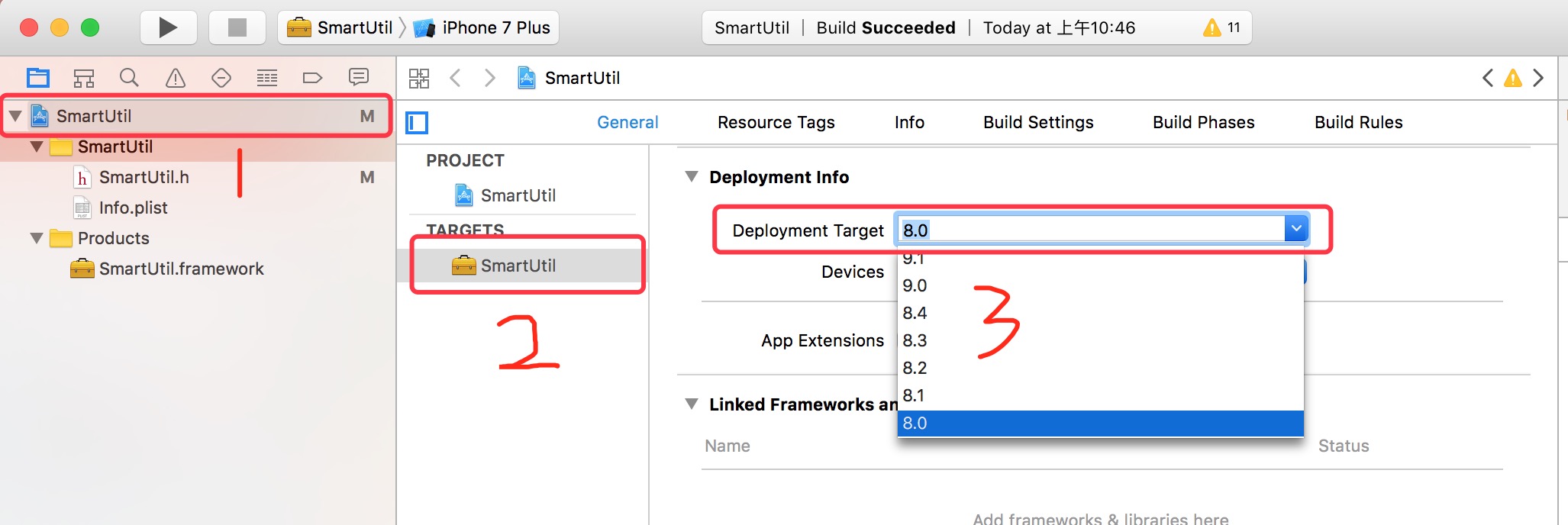Open the related items grid menu
Screen dimensions: 1568x525
pos(419,78)
